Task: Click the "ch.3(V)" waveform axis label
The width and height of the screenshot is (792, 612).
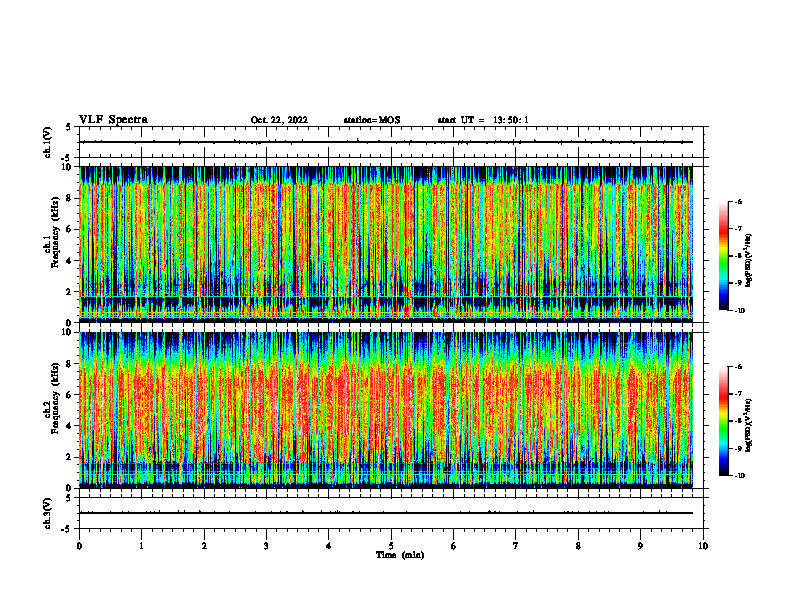Action: click(47, 513)
